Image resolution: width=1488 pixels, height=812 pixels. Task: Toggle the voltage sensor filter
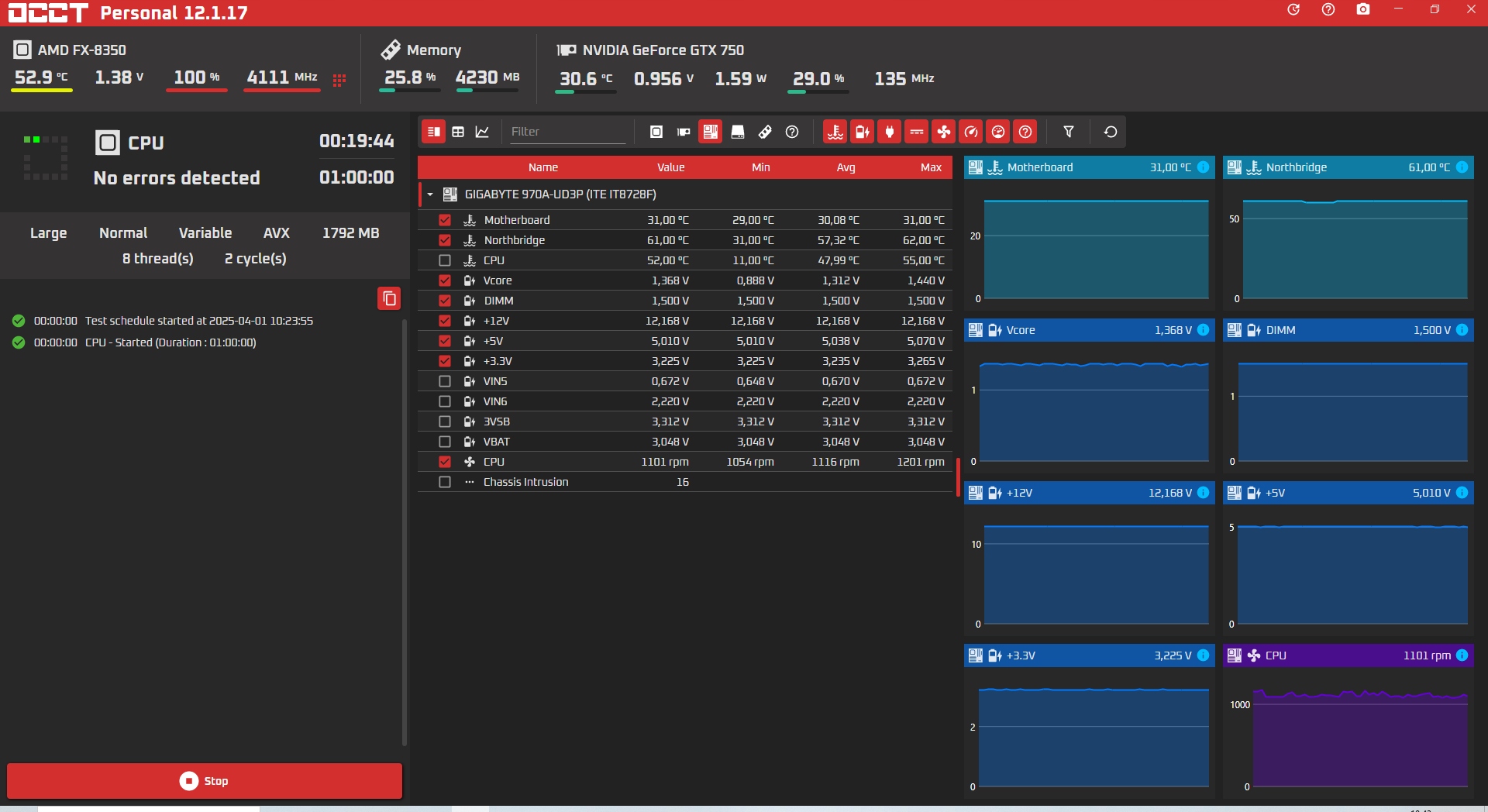click(x=863, y=132)
